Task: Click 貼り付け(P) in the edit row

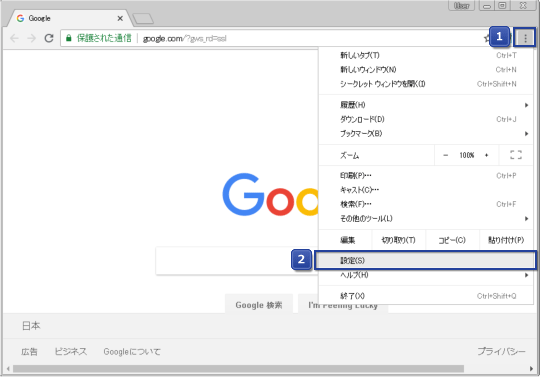Action: click(506, 240)
